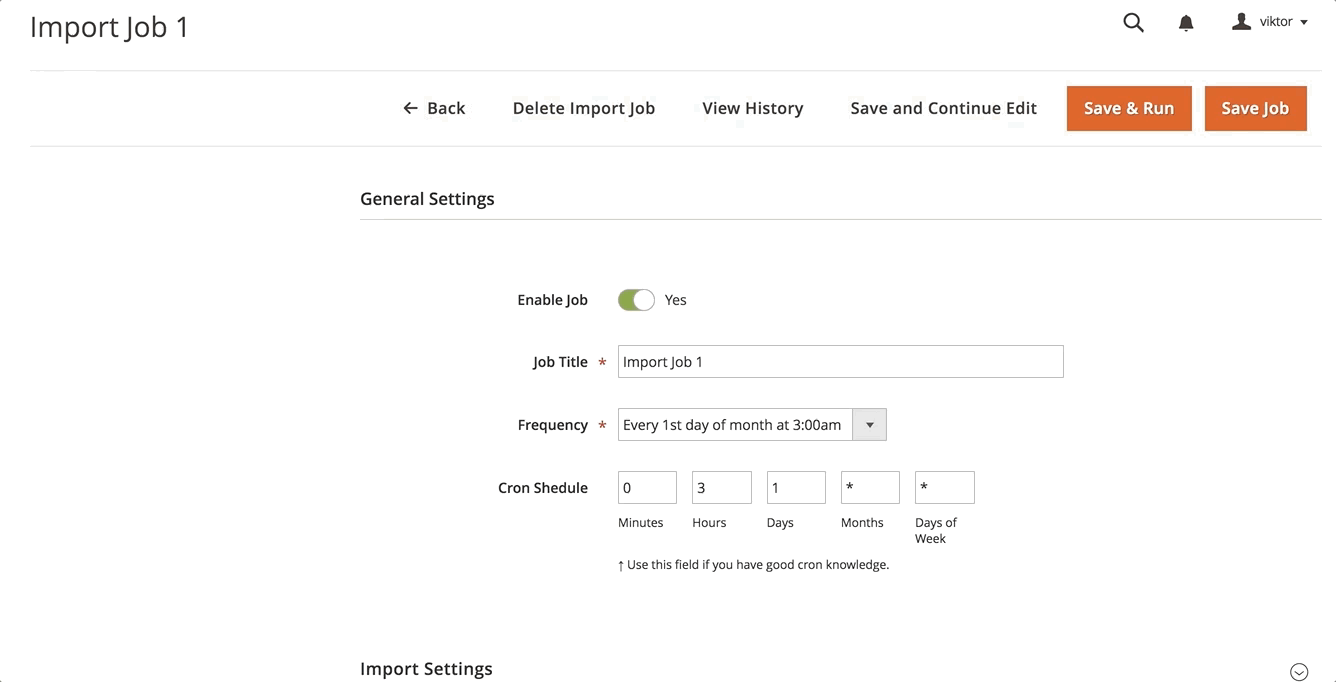This screenshot has height=682, width=1336.
Task: Click Delete Import Job
Action: (x=584, y=108)
